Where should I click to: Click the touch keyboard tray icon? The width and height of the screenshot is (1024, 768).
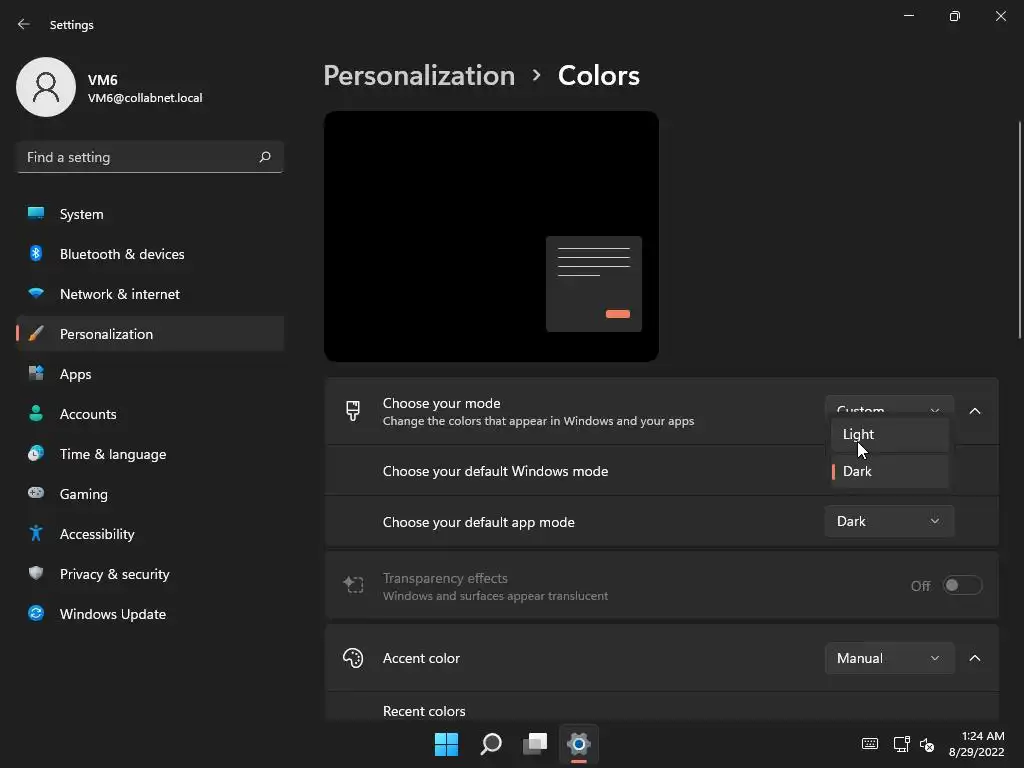870,744
